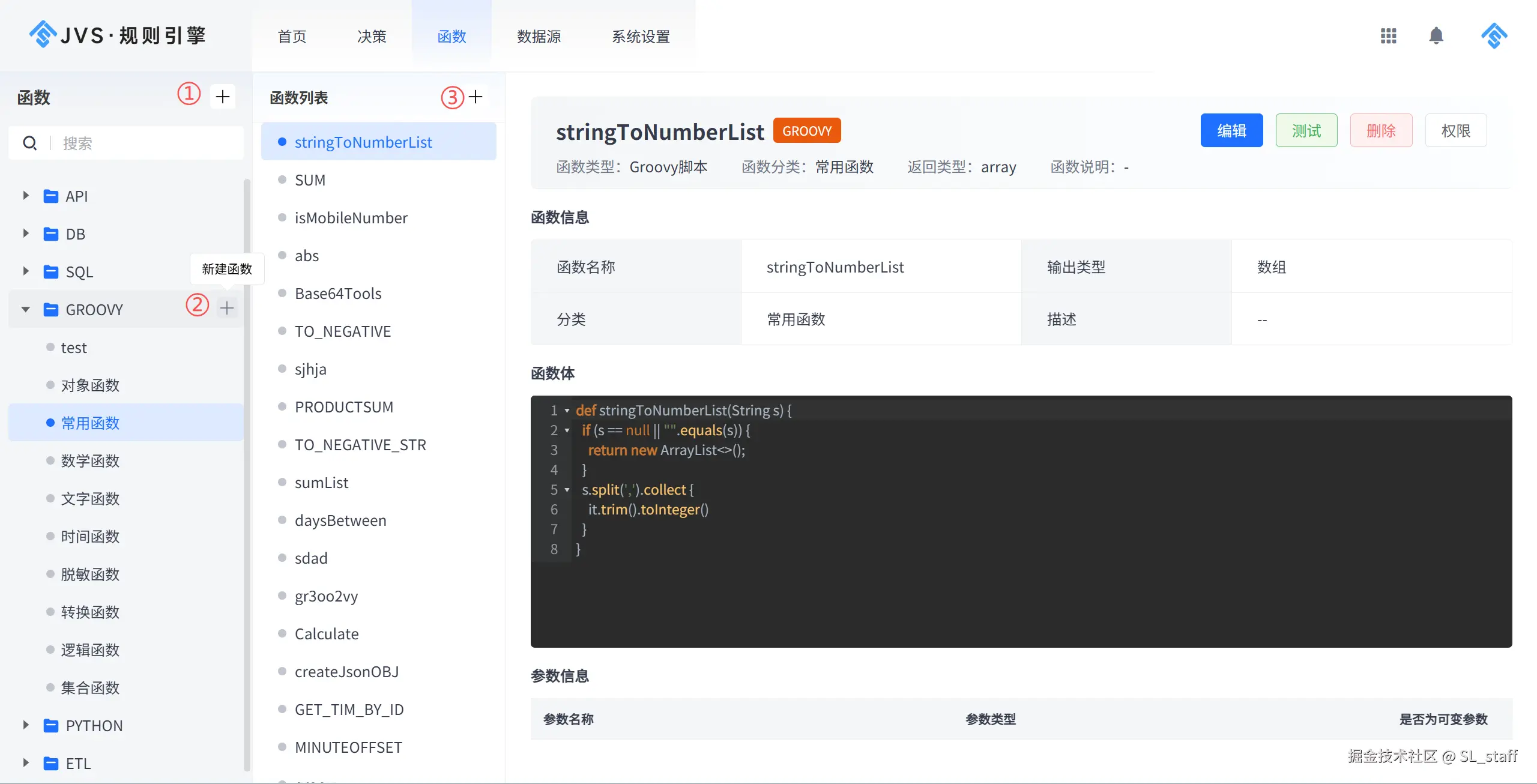Select the 逻辑函数 category
This screenshot has width=1537, height=784.
(126, 650)
